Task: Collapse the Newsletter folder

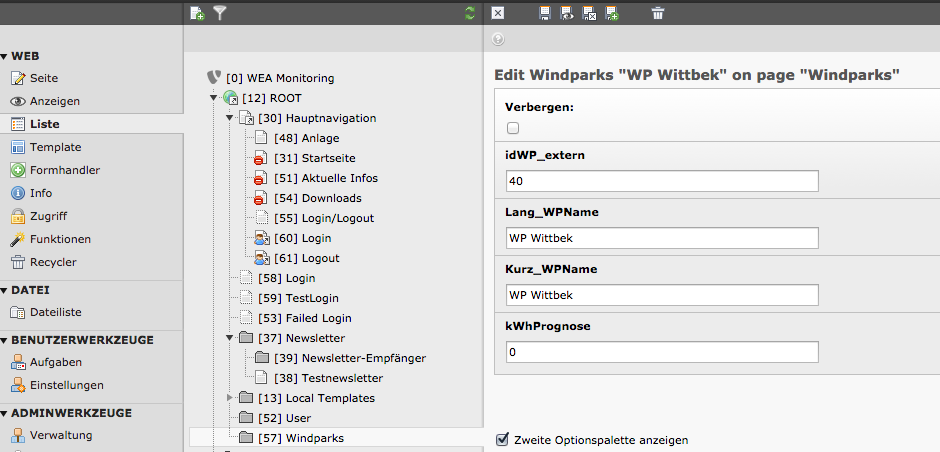Action: tap(230, 338)
